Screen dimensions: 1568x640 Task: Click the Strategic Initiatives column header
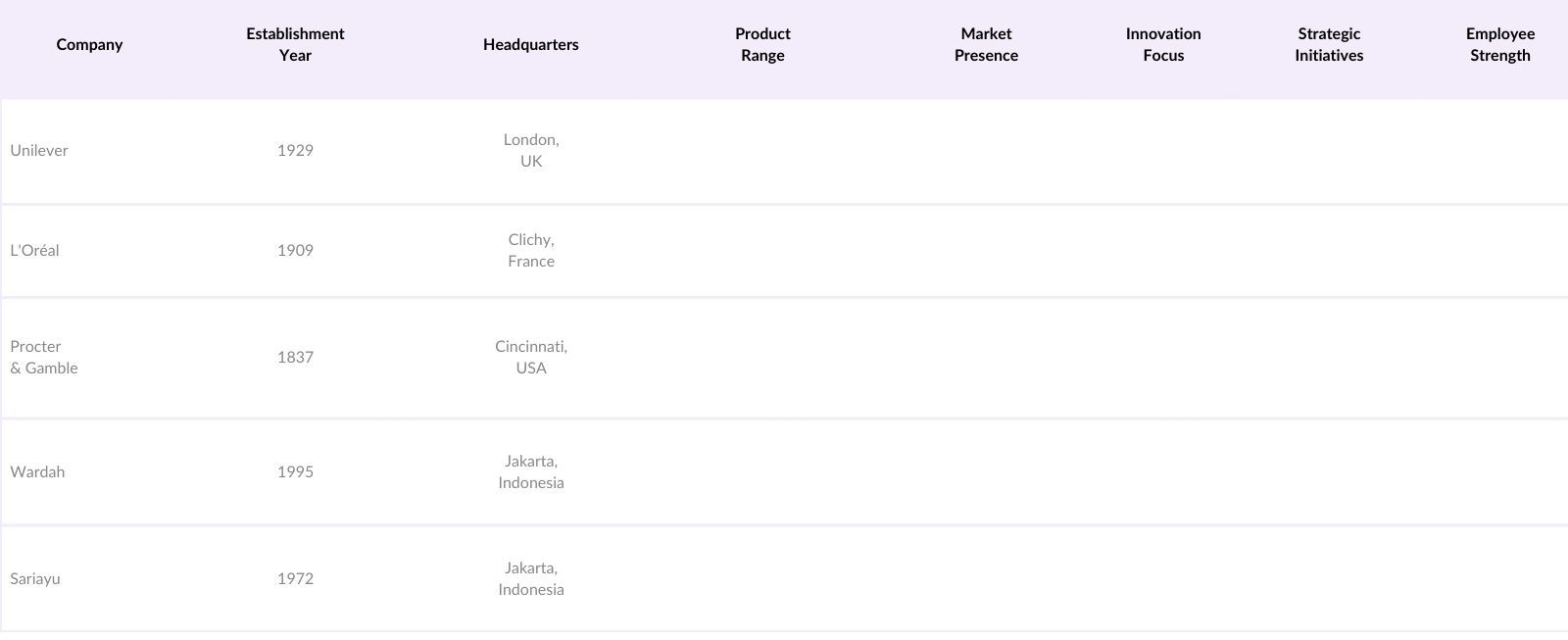click(x=1329, y=45)
